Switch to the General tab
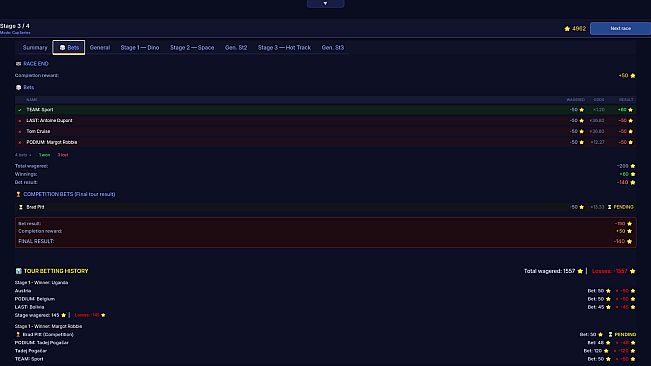 point(100,48)
